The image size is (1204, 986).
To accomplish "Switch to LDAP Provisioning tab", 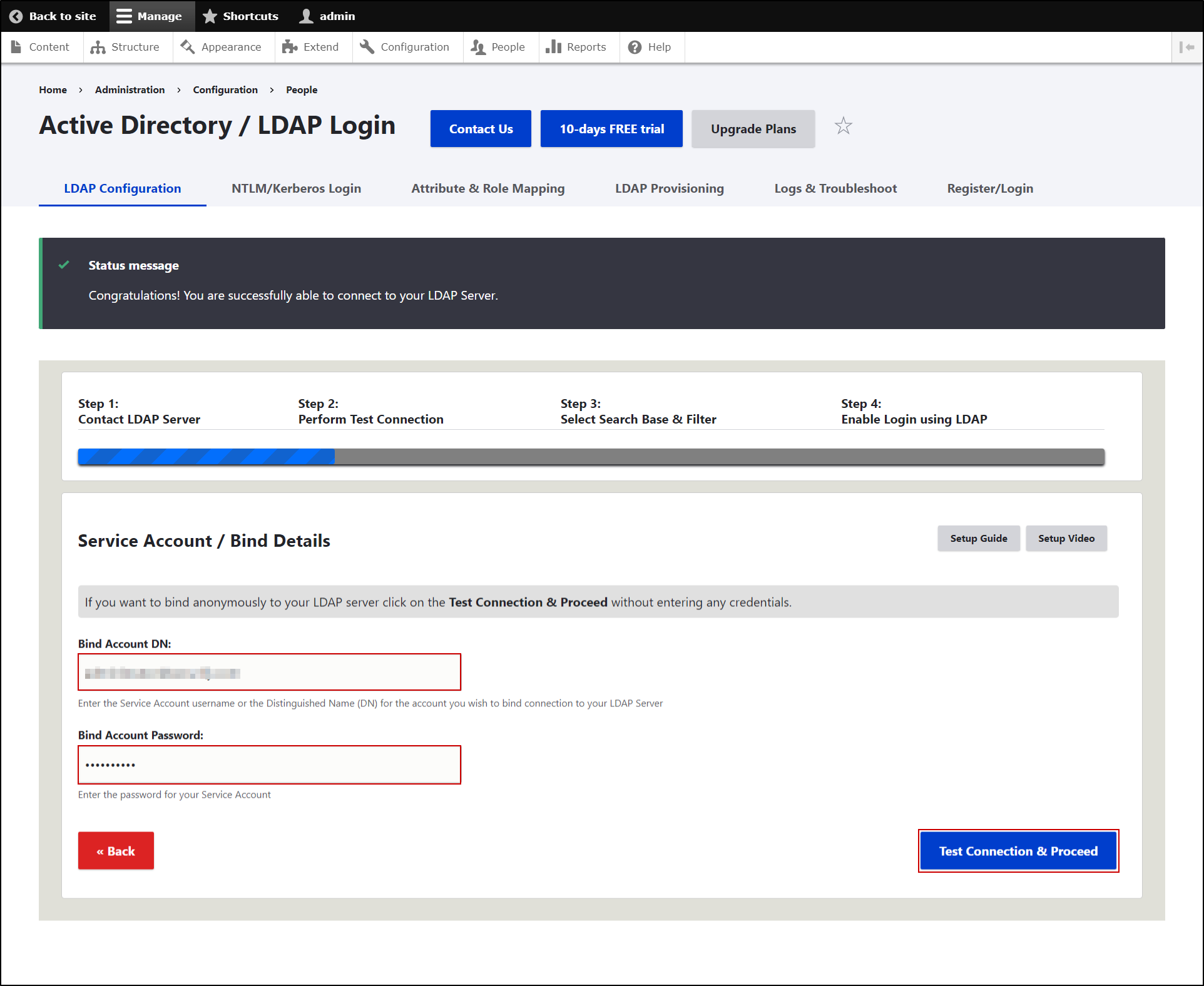I will (669, 188).
